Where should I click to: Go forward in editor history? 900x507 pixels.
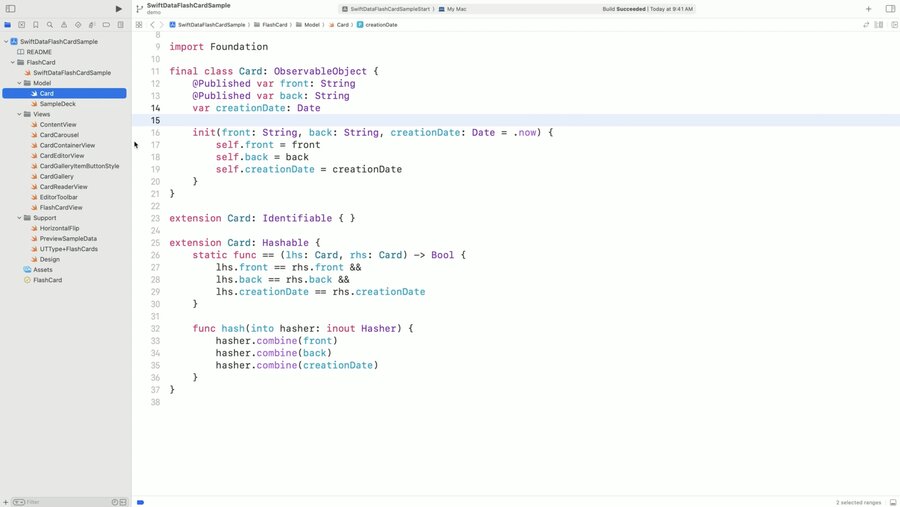tap(161, 25)
